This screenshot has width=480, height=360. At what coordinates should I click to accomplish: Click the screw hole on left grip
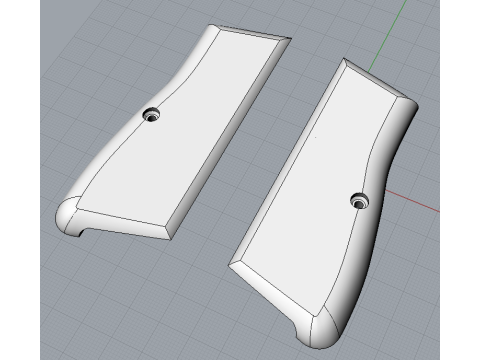click(151, 114)
